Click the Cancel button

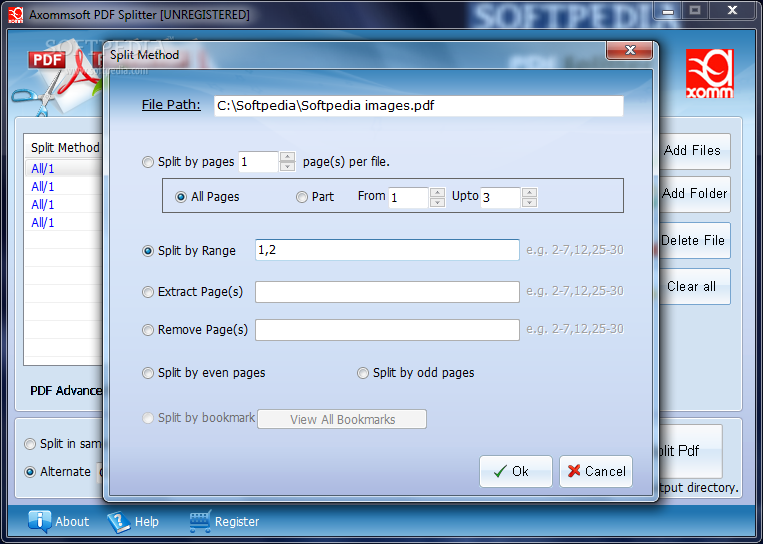coord(596,471)
